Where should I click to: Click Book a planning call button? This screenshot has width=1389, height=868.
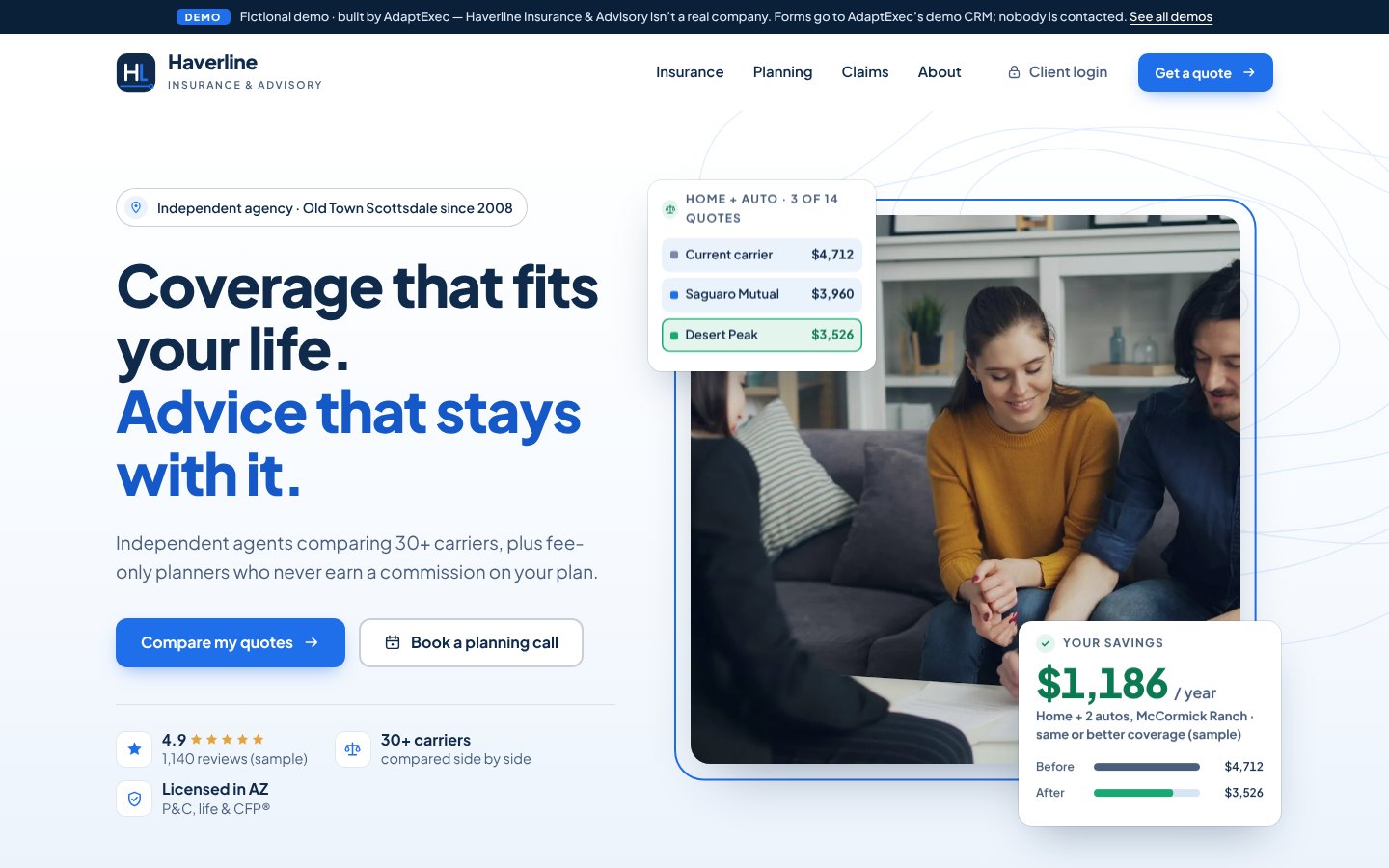[471, 642]
